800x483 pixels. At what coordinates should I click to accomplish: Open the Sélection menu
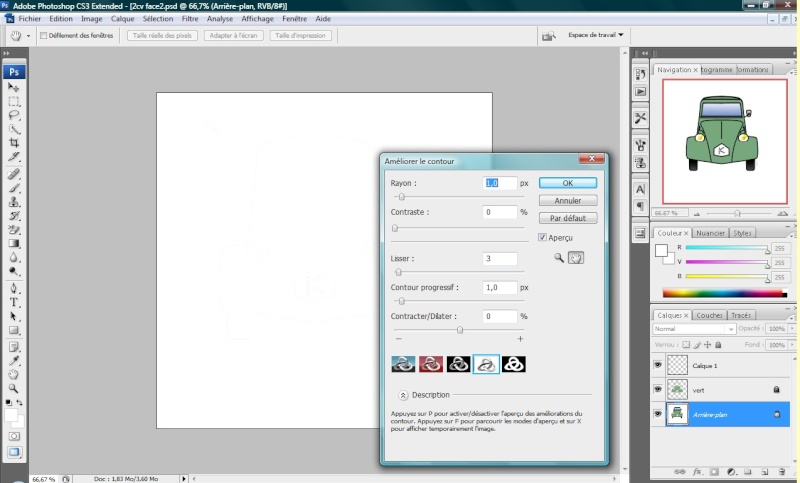pos(158,19)
